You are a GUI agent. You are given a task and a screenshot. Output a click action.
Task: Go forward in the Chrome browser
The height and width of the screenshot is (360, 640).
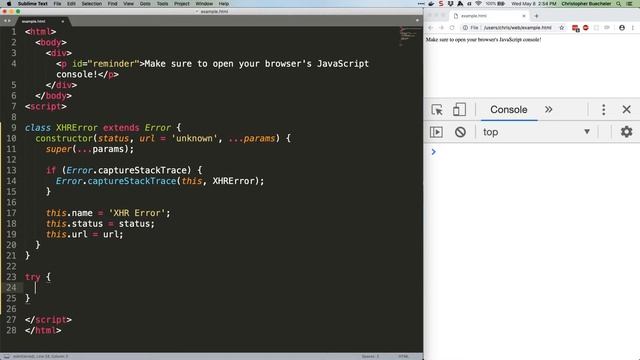point(441,28)
